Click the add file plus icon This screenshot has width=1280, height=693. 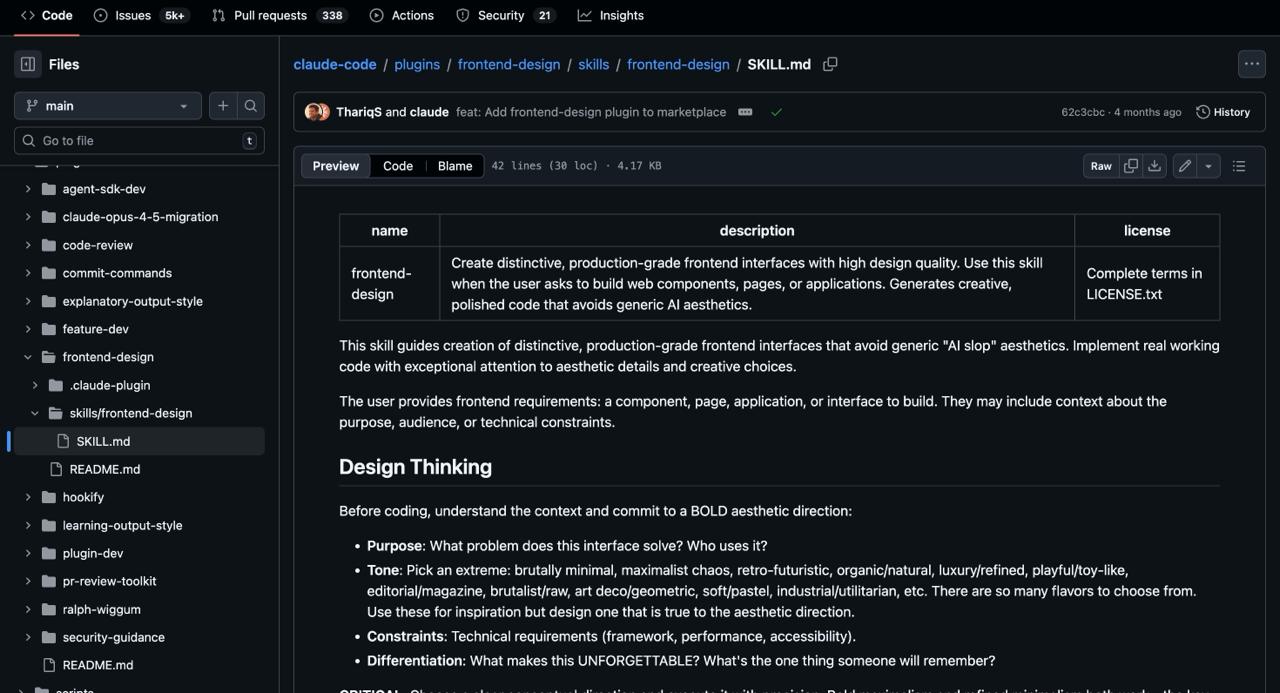point(223,106)
